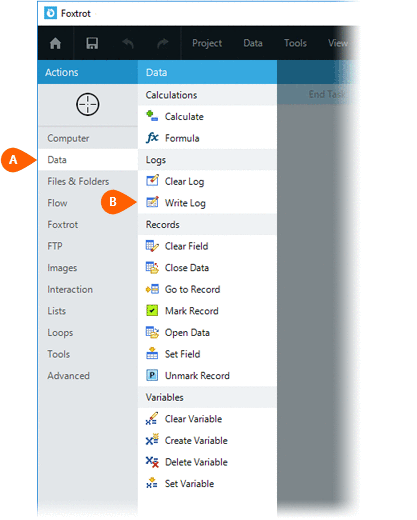Click the Save floppy disk icon
417x520 pixels.
click(x=92, y=43)
